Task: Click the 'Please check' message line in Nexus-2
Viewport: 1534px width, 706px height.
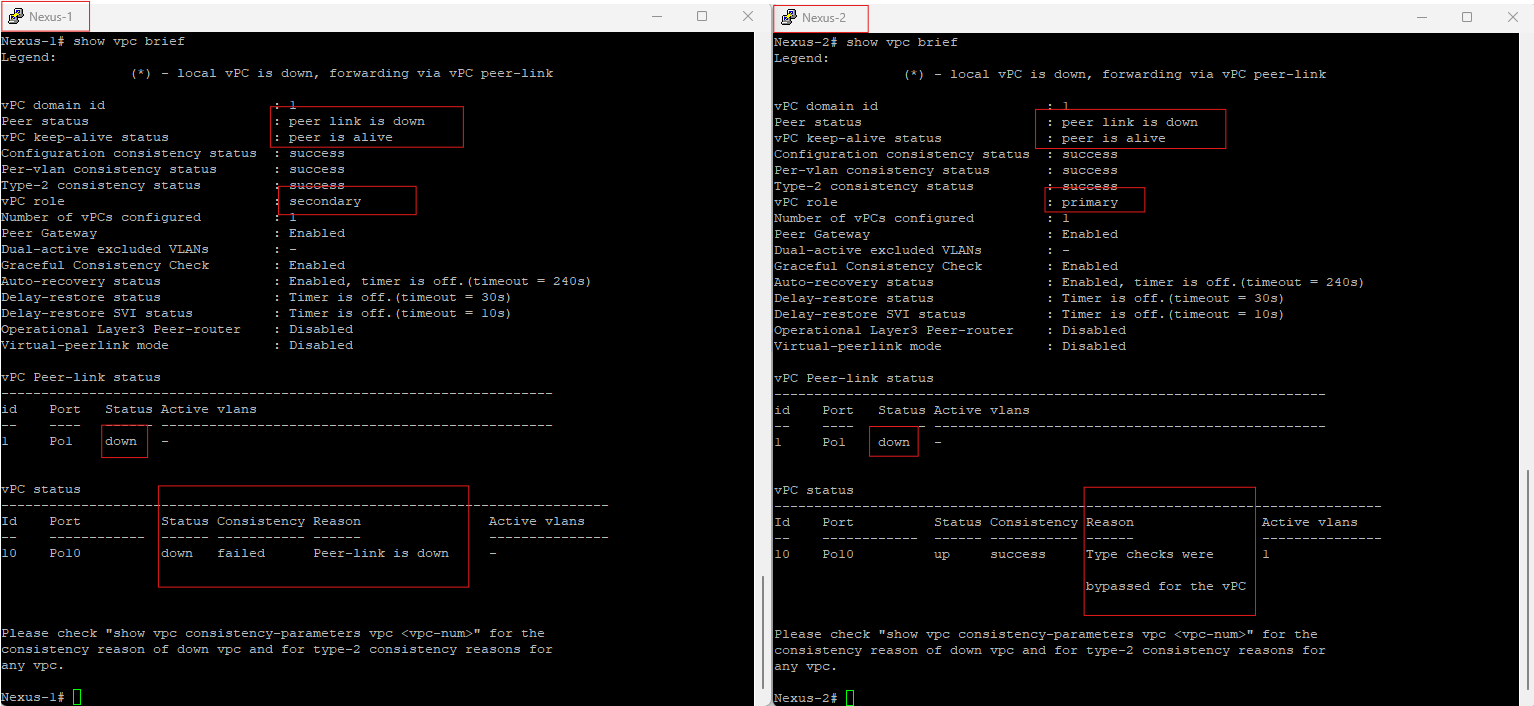Action: (x=1046, y=634)
